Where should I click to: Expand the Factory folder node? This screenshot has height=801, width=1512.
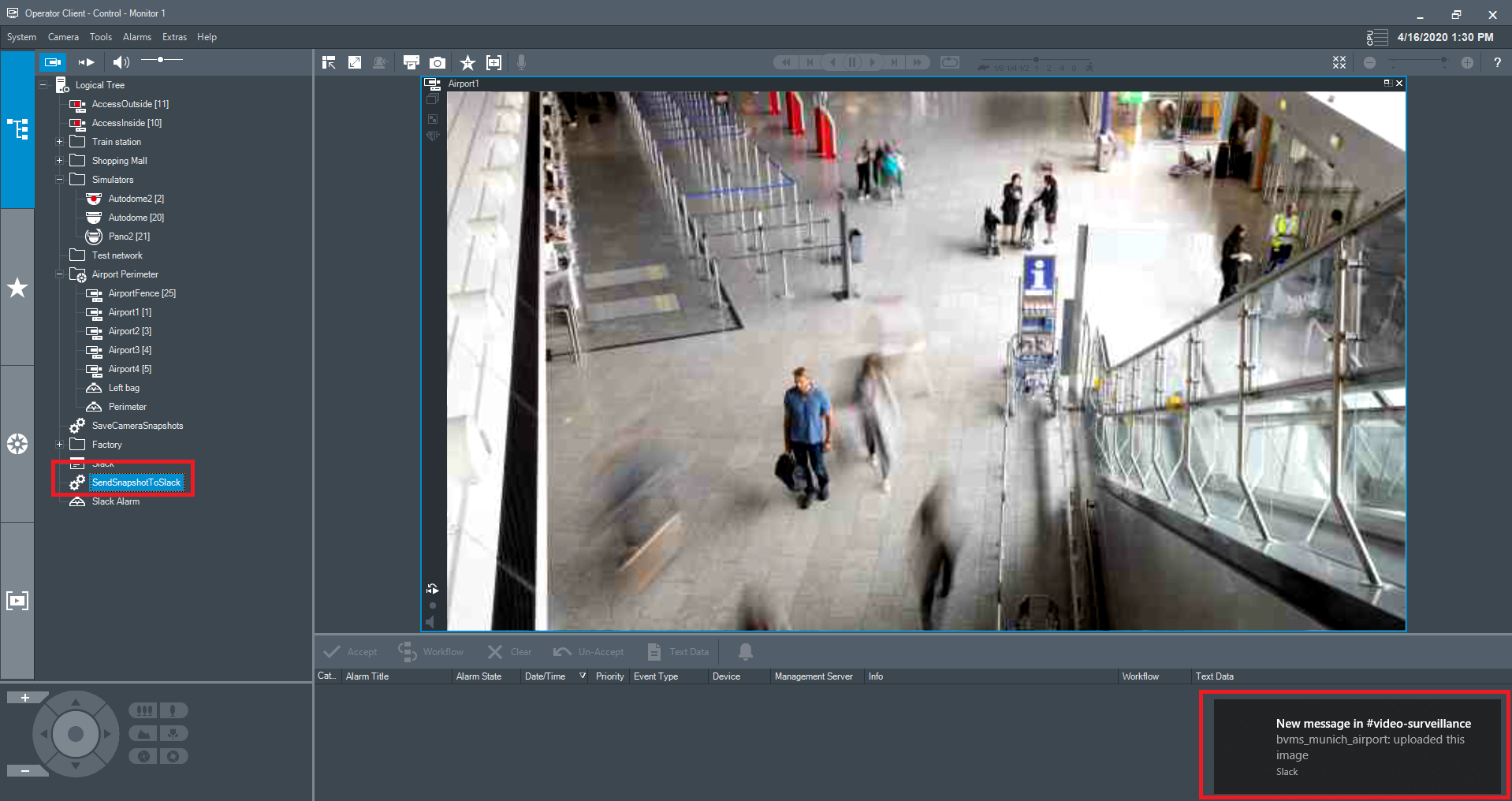click(x=59, y=445)
